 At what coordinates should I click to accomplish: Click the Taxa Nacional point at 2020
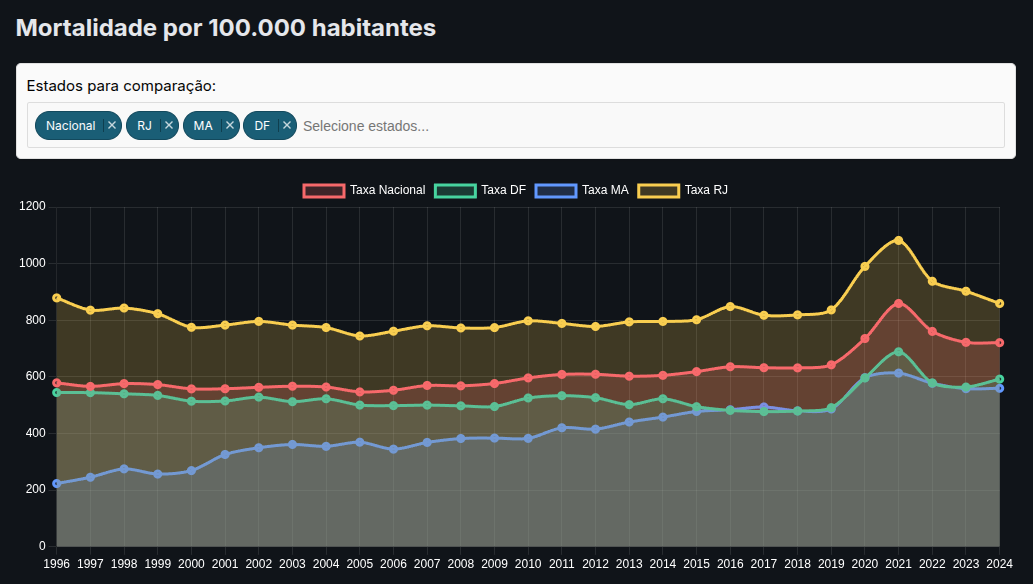(865, 339)
